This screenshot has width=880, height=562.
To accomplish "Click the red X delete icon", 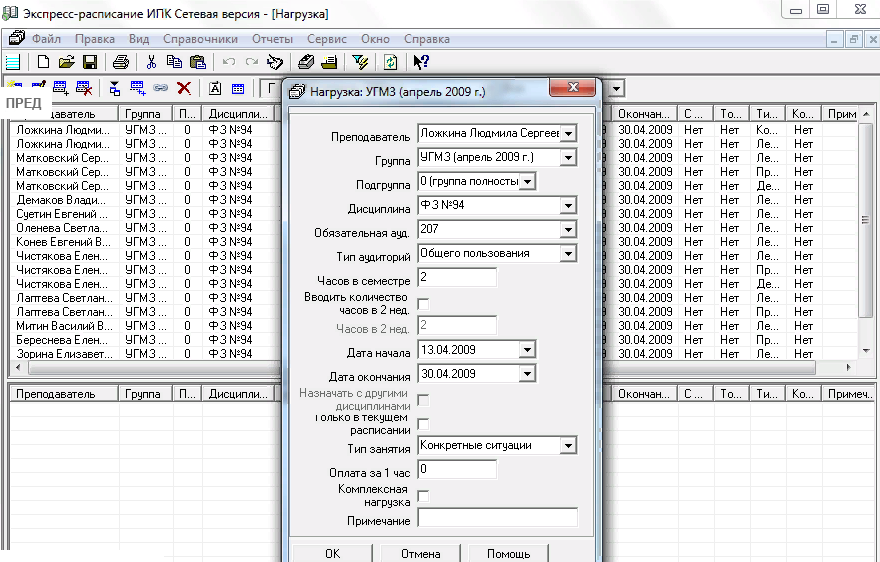I will click(184, 88).
